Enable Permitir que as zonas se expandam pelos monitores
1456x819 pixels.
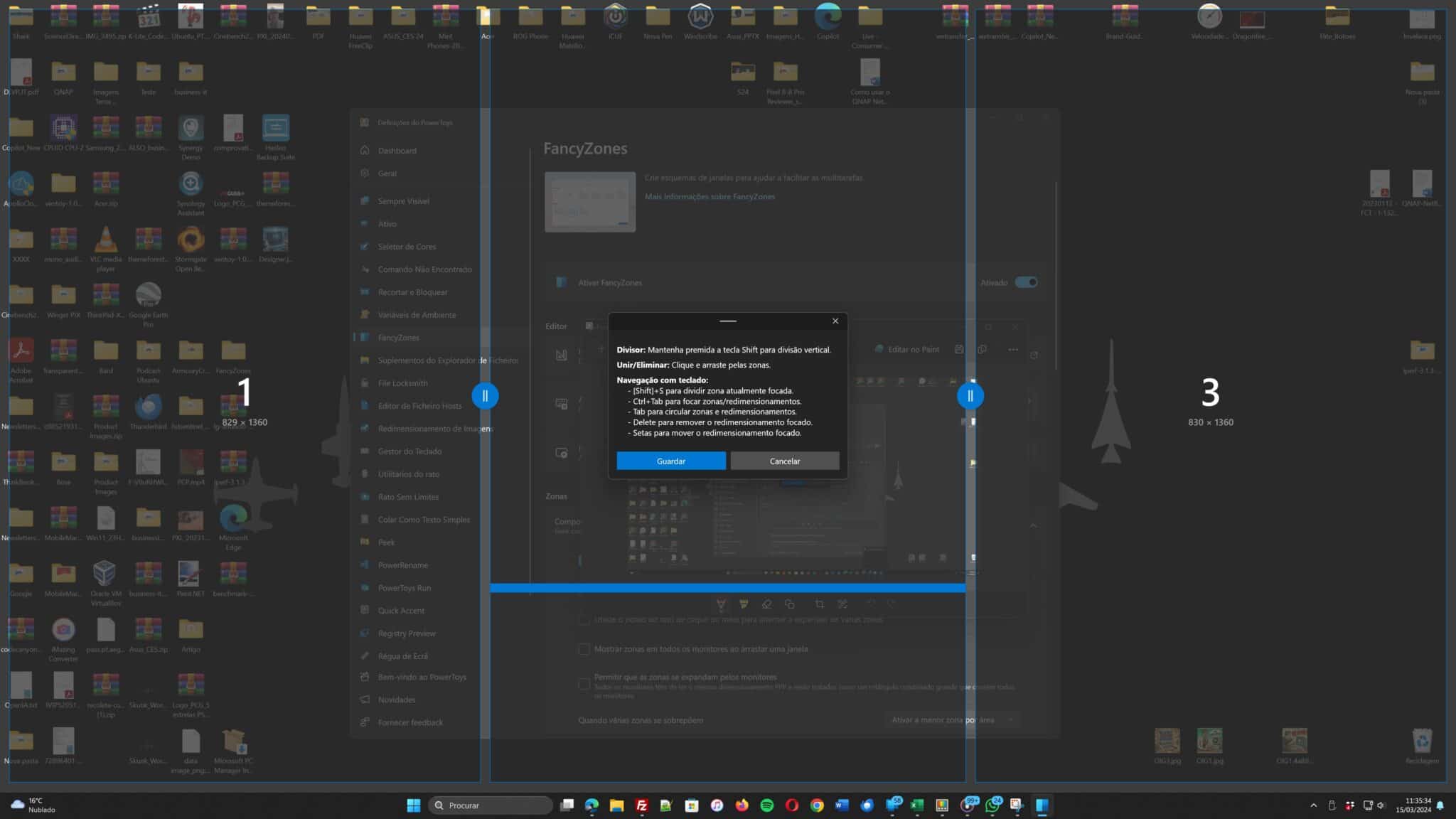[584, 682]
